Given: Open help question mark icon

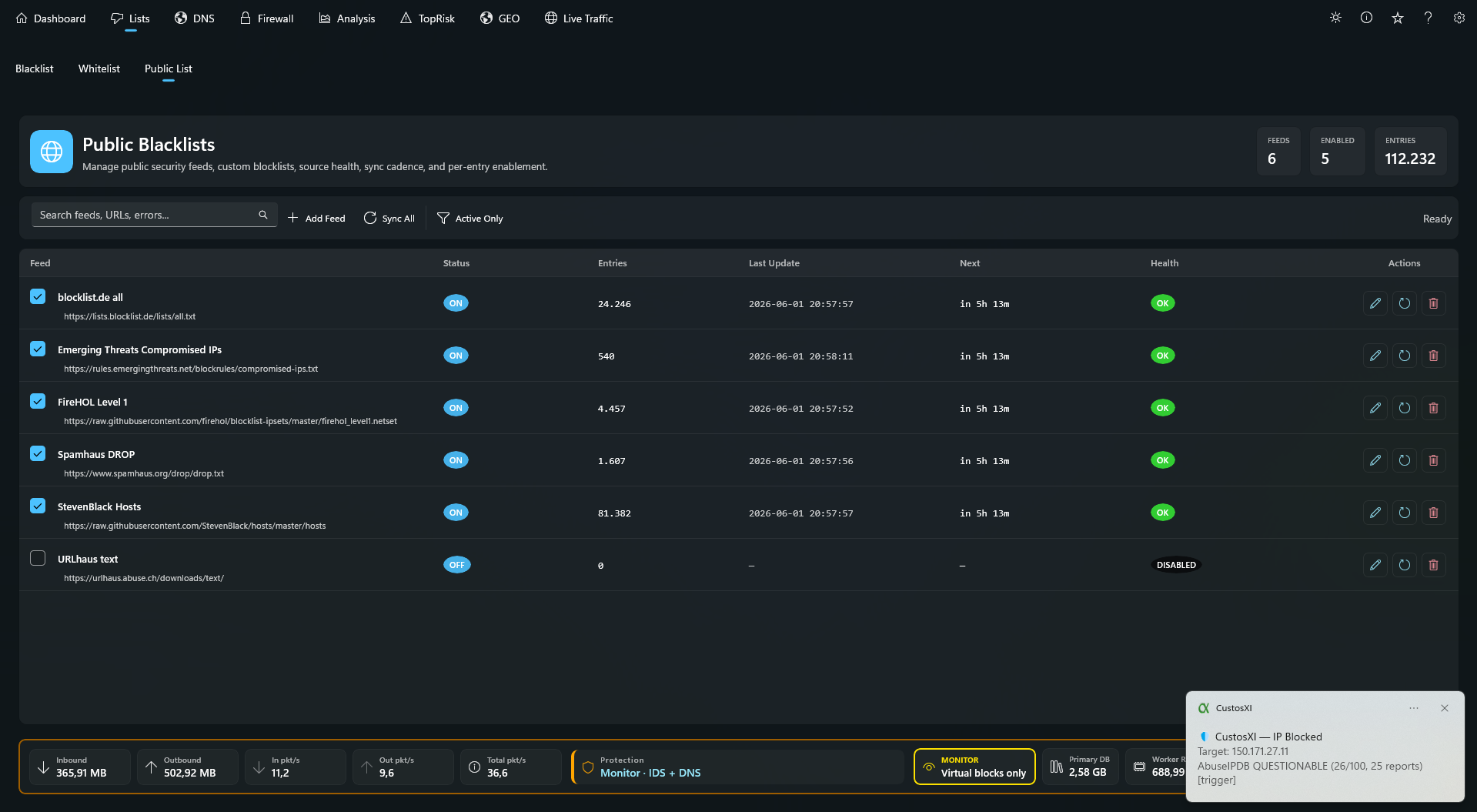Looking at the screenshot, I should pyautogui.click(x=1428, y=18).
